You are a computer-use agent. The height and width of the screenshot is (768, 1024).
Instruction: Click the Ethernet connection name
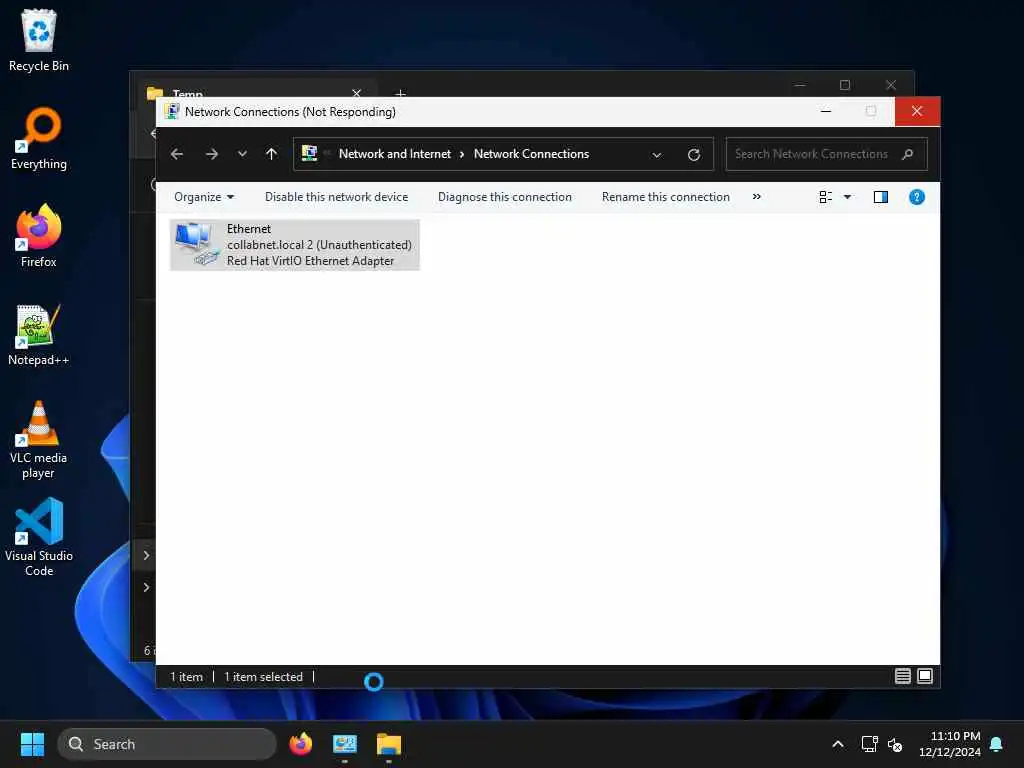click(249, 229)
